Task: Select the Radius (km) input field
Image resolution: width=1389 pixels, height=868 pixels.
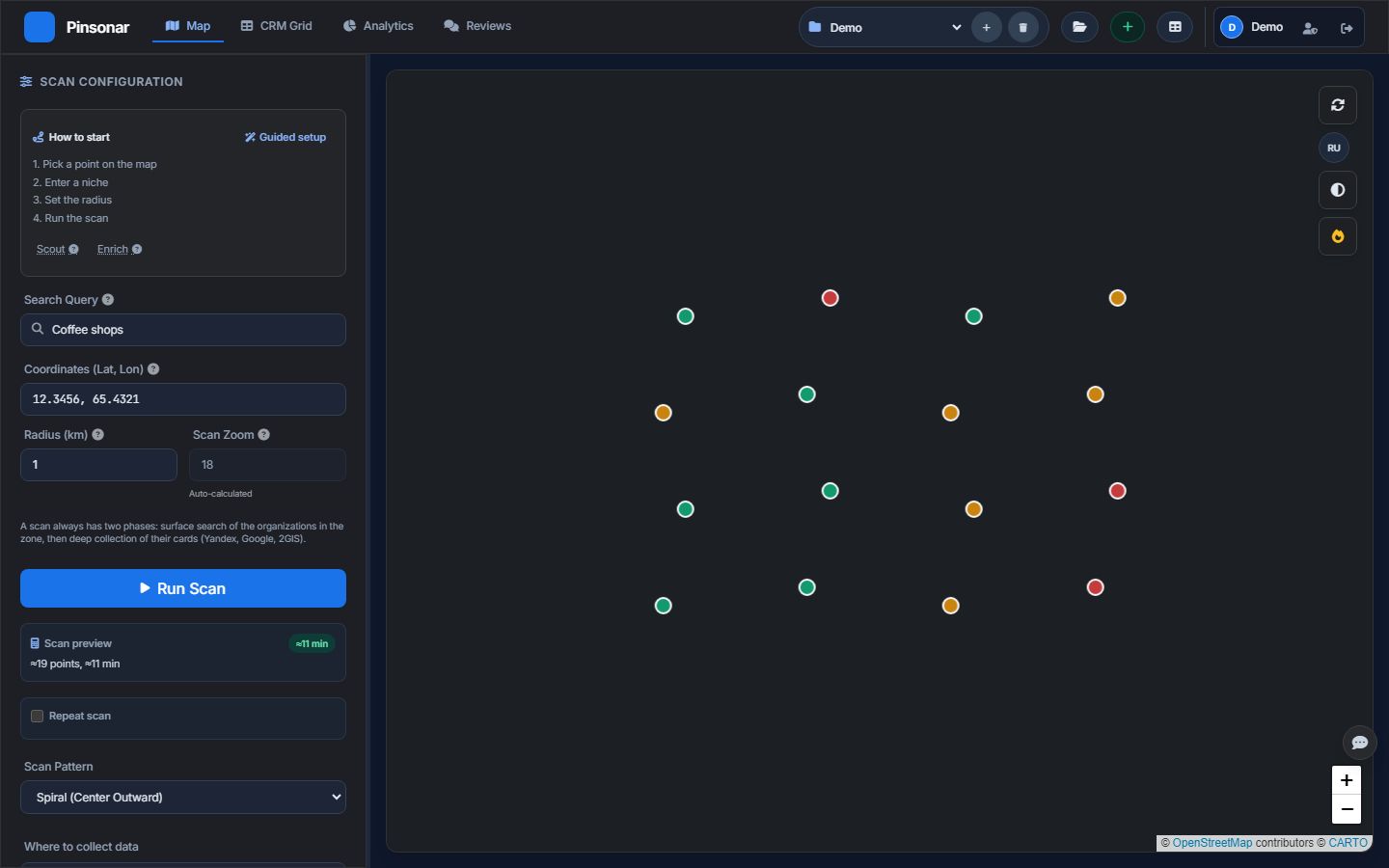Action: coord(99,465)
